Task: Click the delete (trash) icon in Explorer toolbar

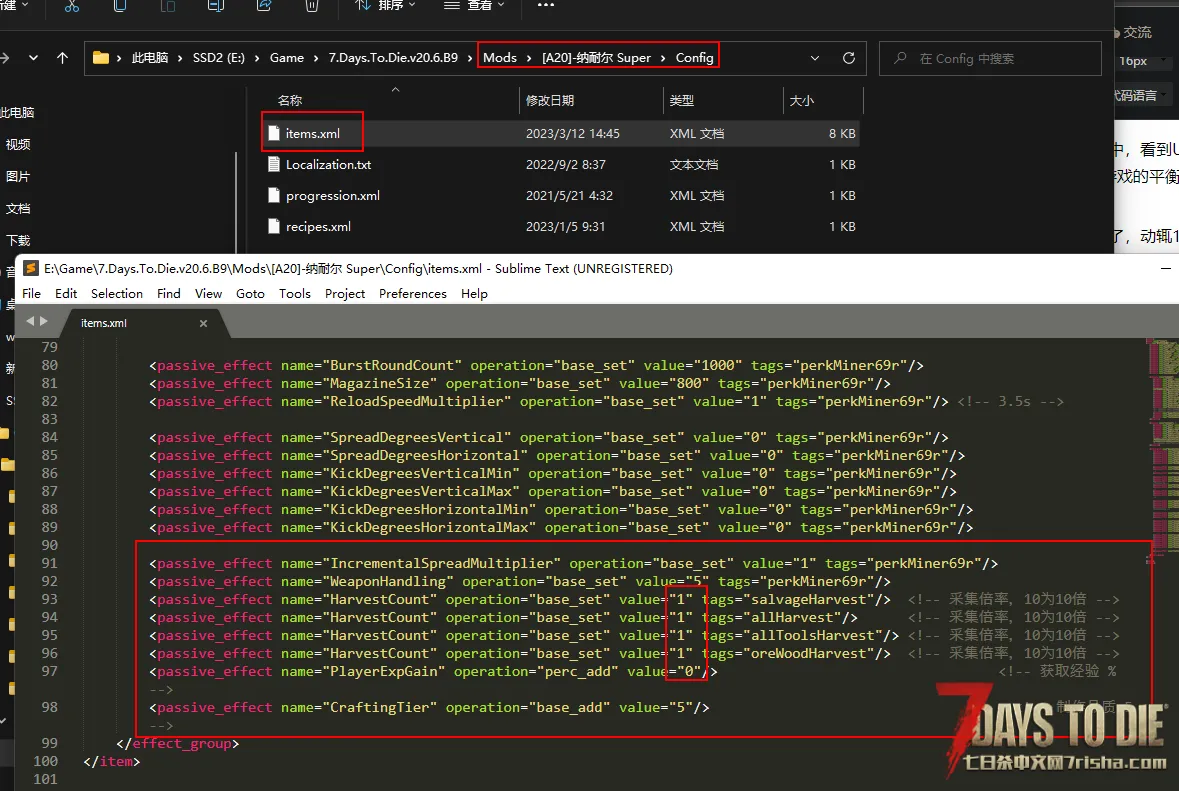Action: point(312,6)
